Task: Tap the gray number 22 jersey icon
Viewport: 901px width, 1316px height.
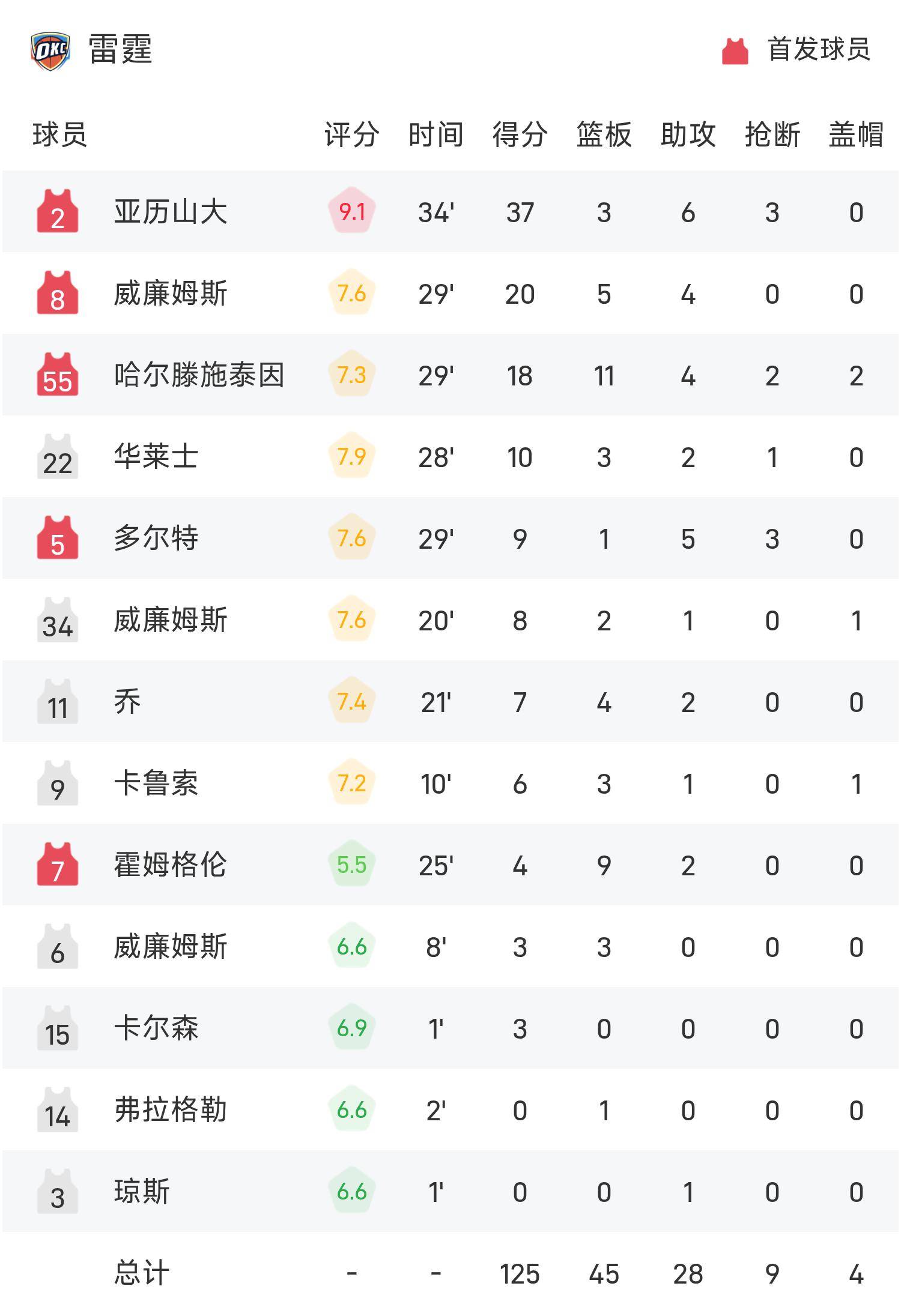Action: 58,456
